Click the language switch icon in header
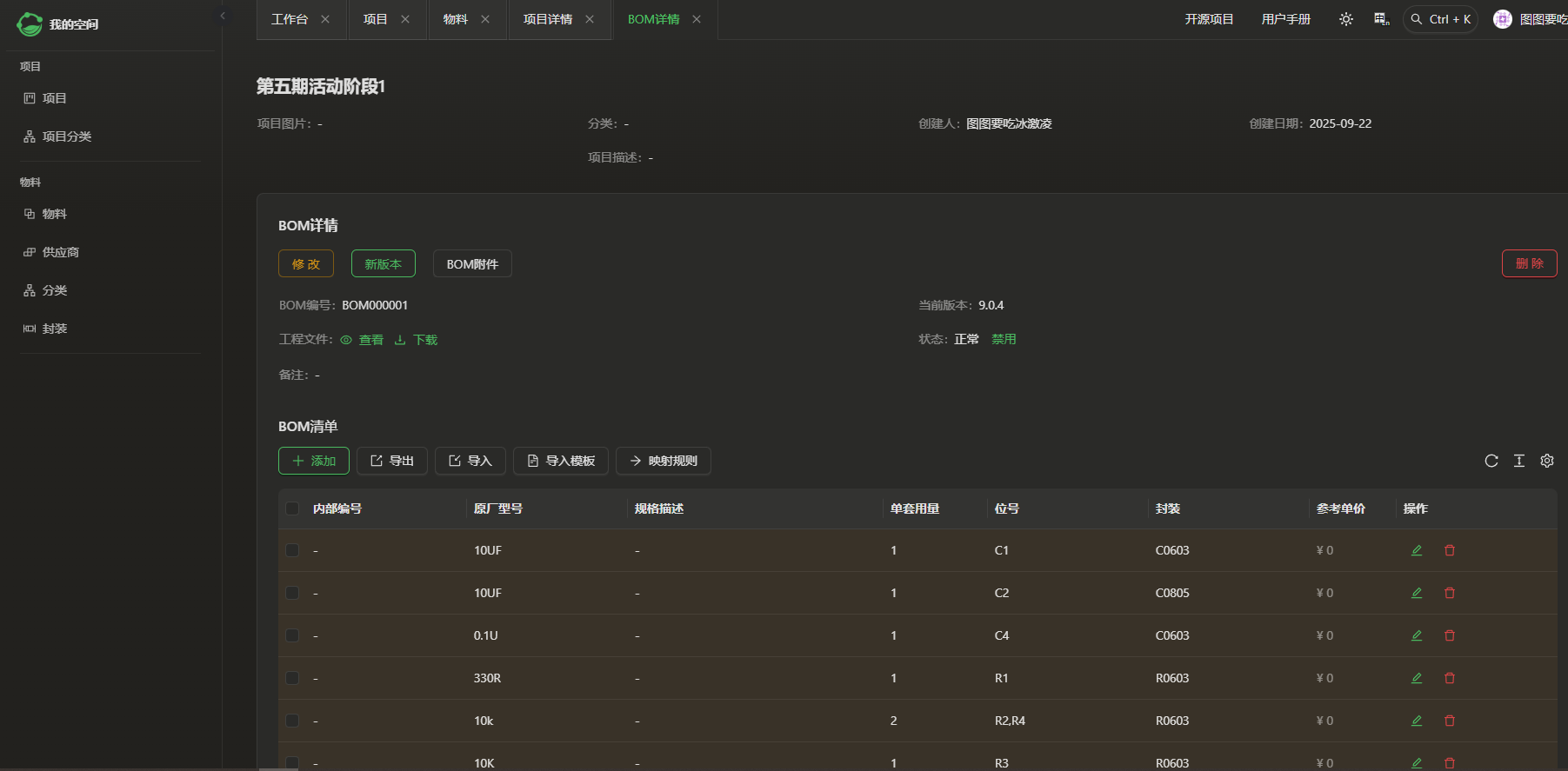The height and width of the screenshot is (771, 1568). [1381, 19]
